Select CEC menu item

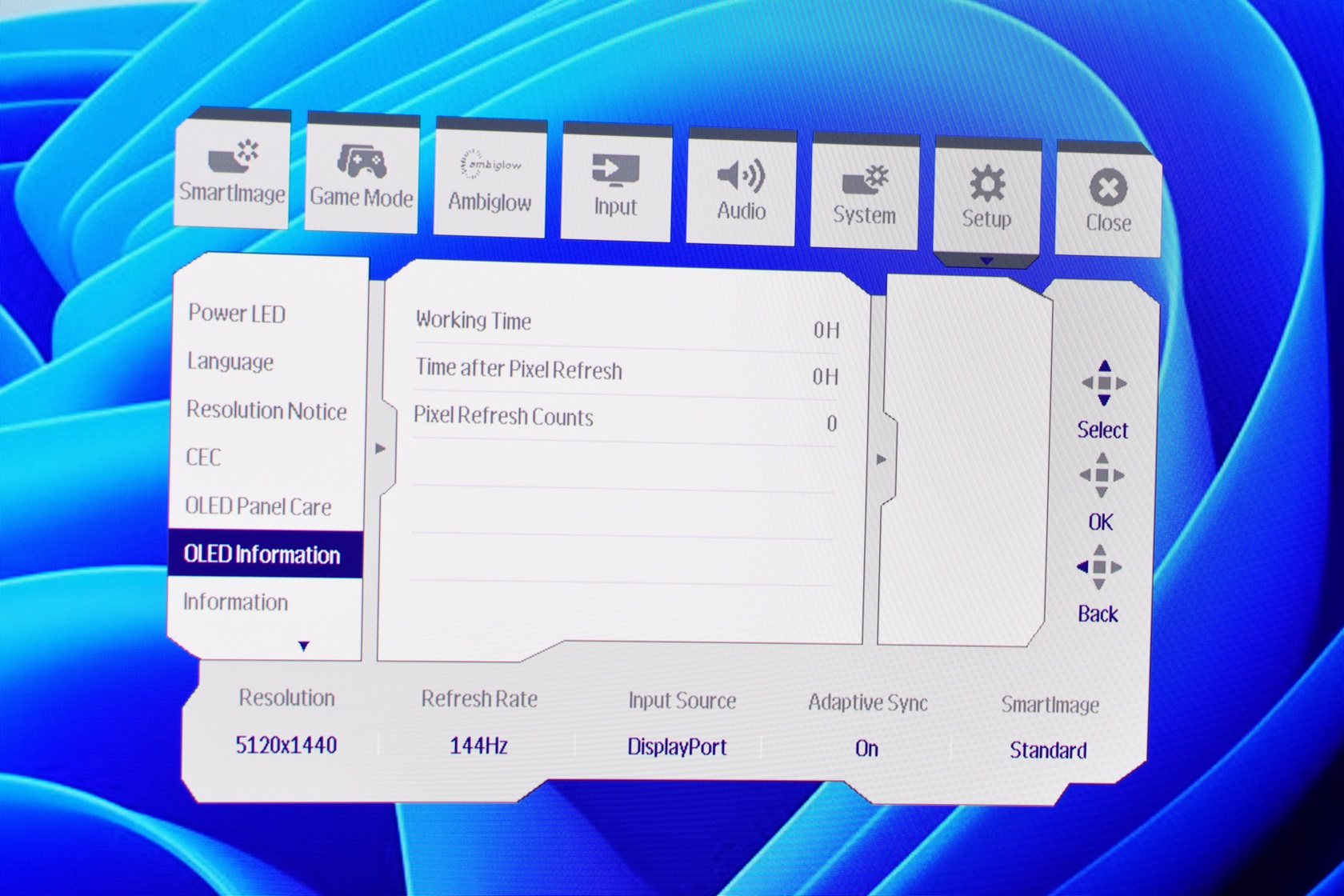tap(203, 458)
